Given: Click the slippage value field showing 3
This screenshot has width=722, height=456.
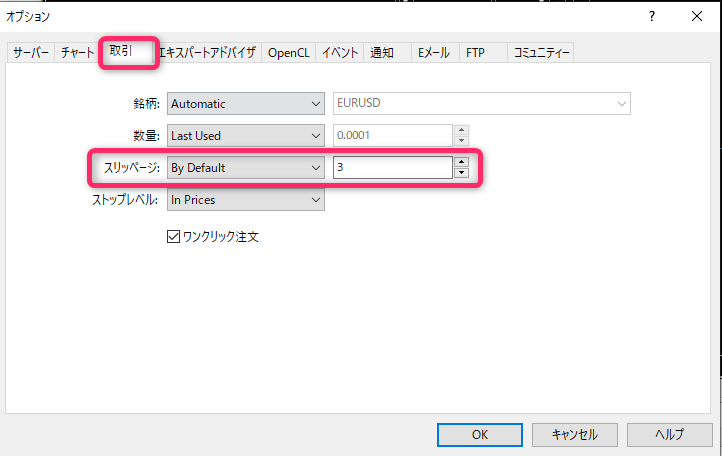Looking at the screenshot, I should pyautogui.click(x=393, y=168).
